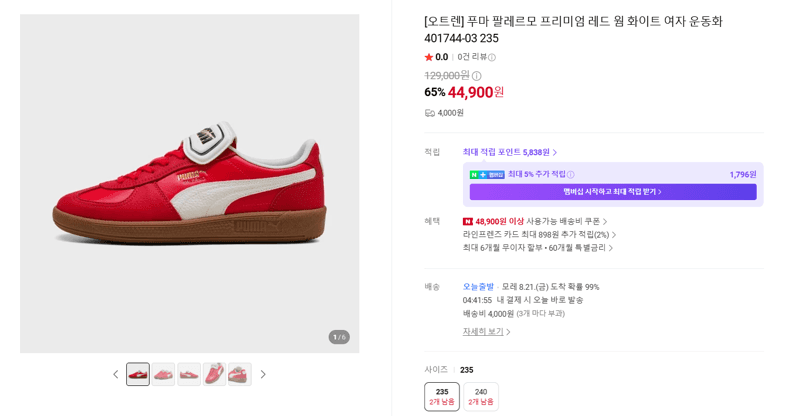Click the N+ membership badge icon
Image resolution: width=800 pixels, height=416 pixels.
pos(487,175)
